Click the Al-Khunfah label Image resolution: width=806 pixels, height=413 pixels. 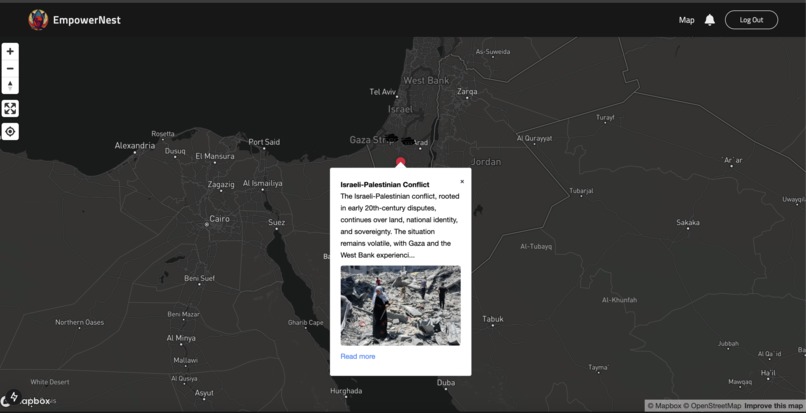click(x=619, y=300)
